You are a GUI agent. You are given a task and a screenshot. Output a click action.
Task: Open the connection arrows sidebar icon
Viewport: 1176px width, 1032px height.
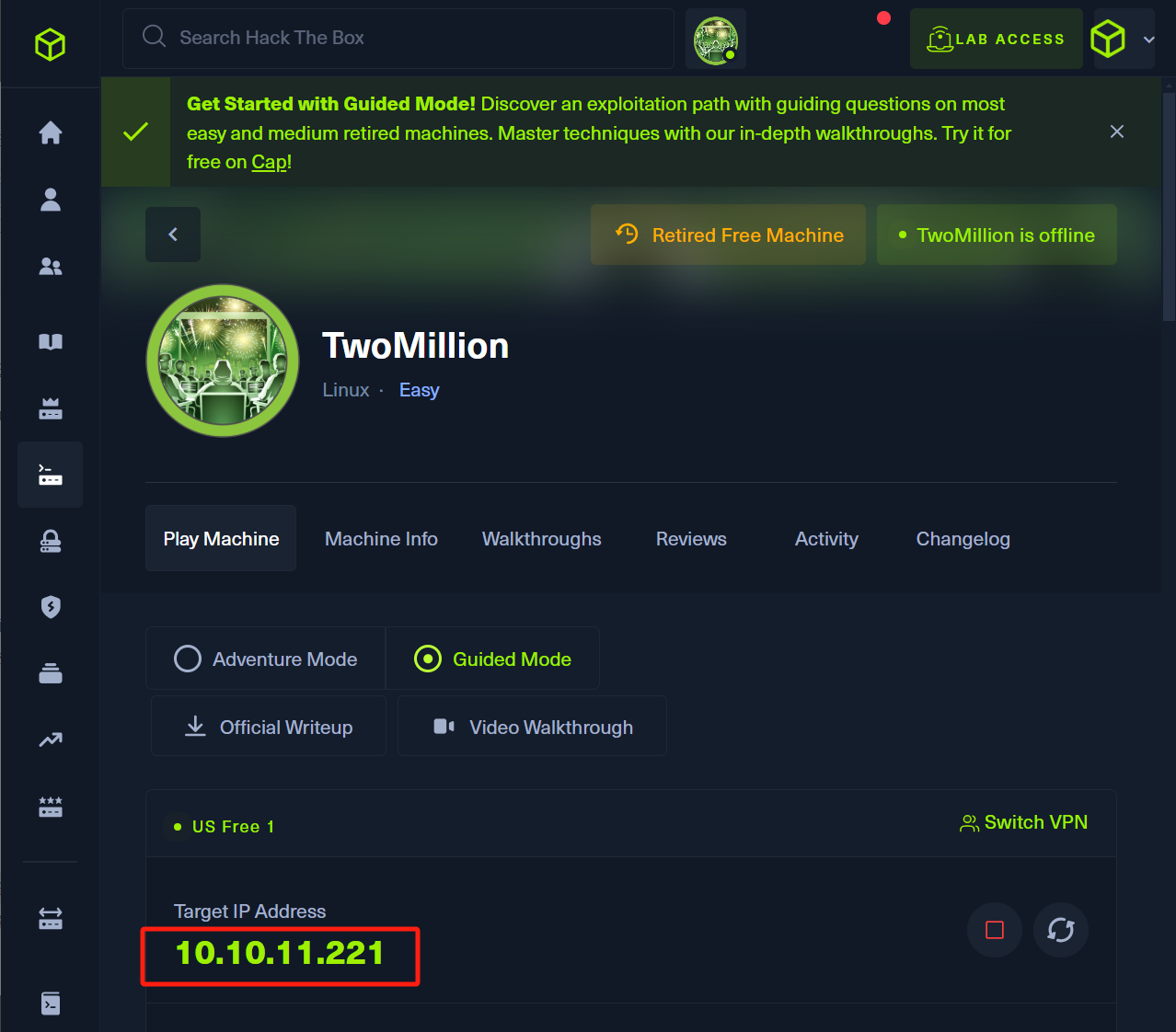(51, 918)
